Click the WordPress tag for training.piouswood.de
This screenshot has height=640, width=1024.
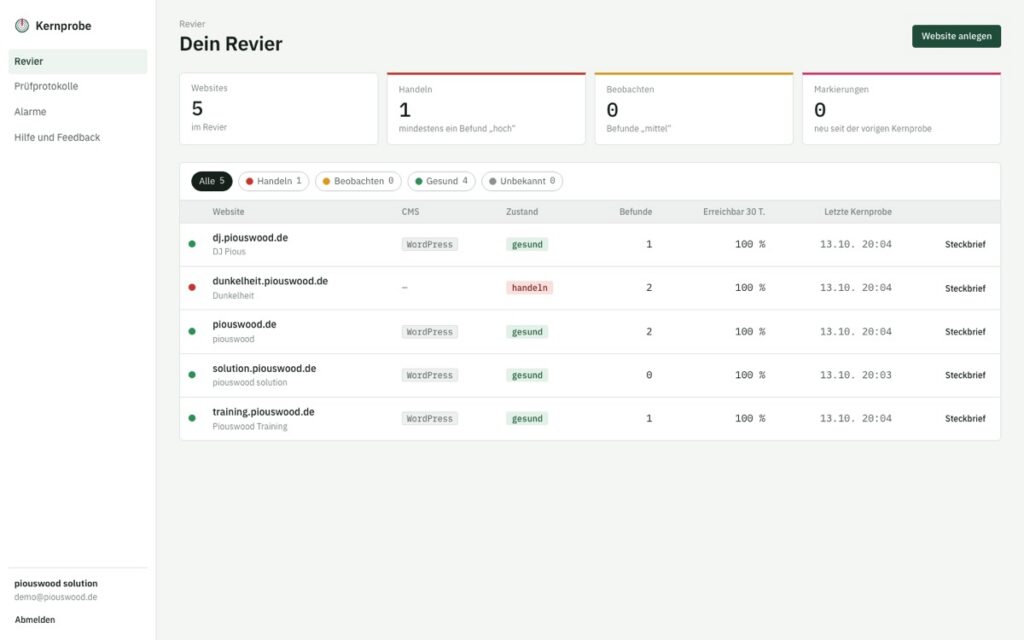pos(430,419)
